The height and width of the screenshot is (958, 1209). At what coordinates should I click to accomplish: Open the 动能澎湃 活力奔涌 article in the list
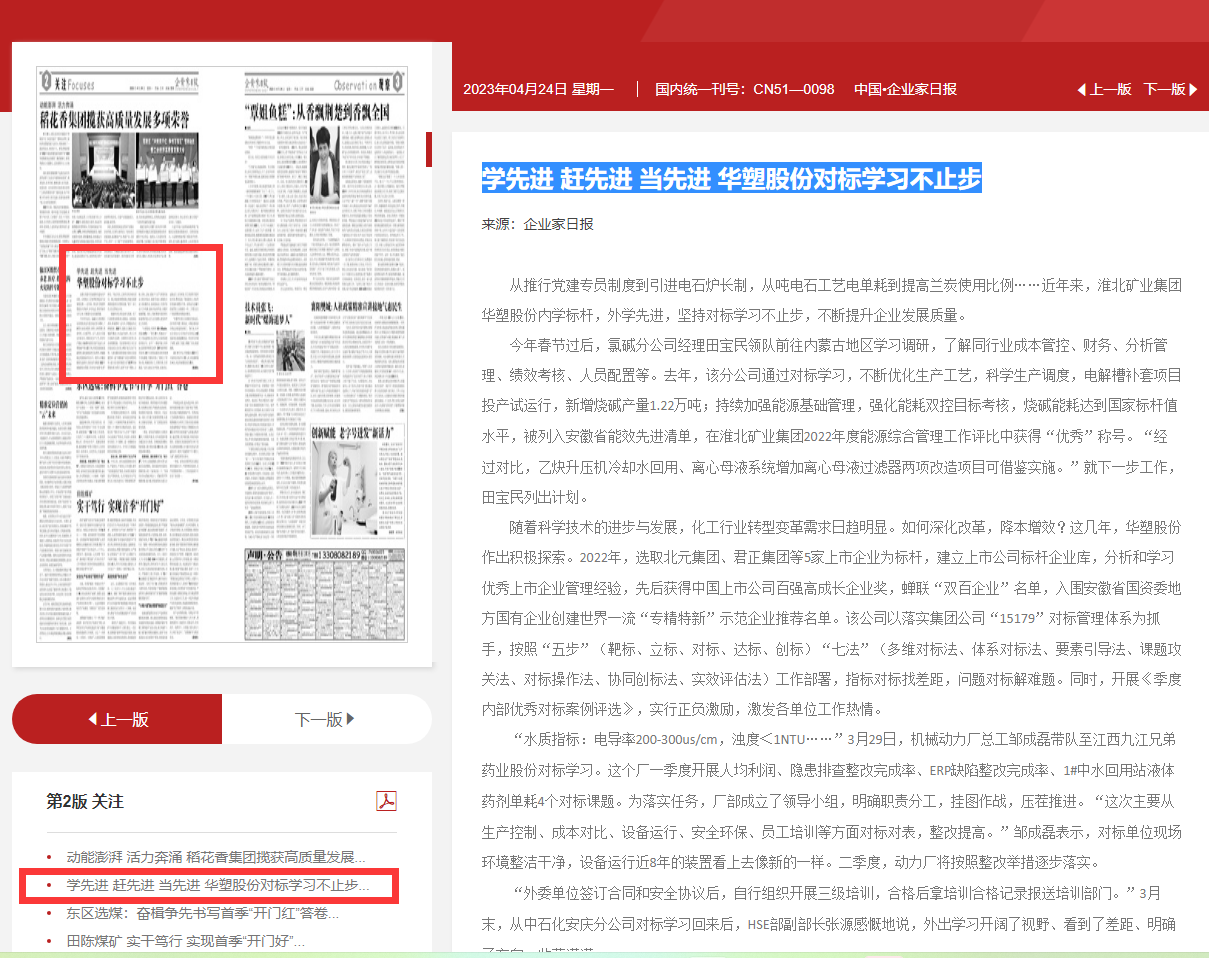pos(215,857)
